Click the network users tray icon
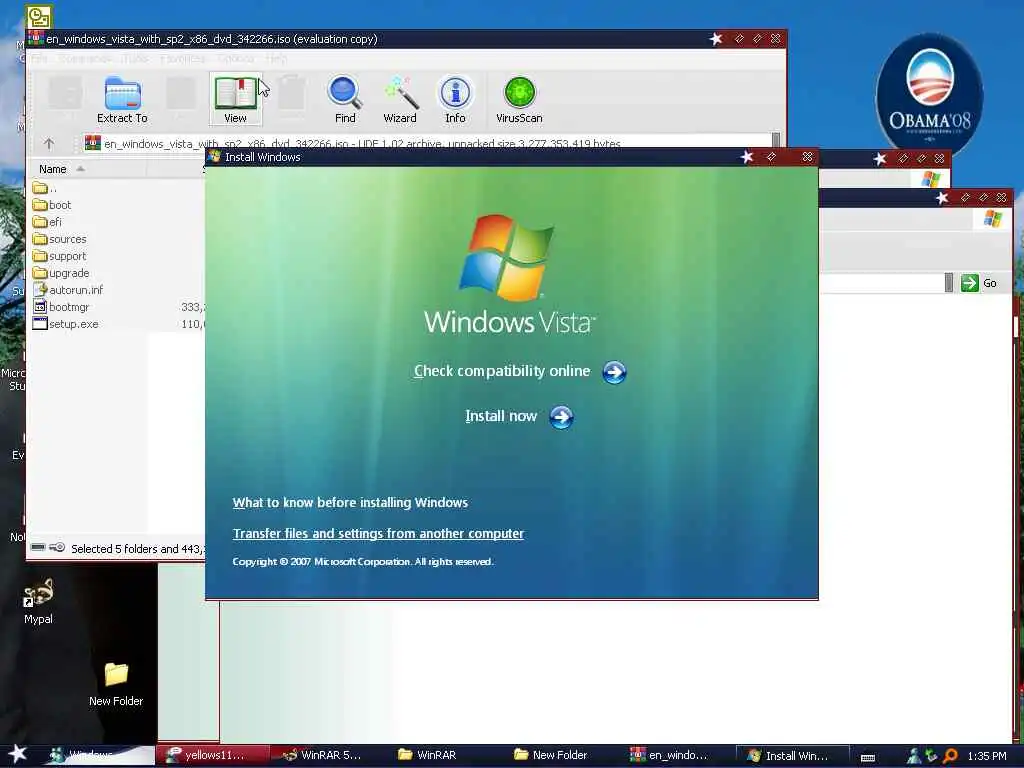This screenshot has height=768, width=1024. [915, 756]
